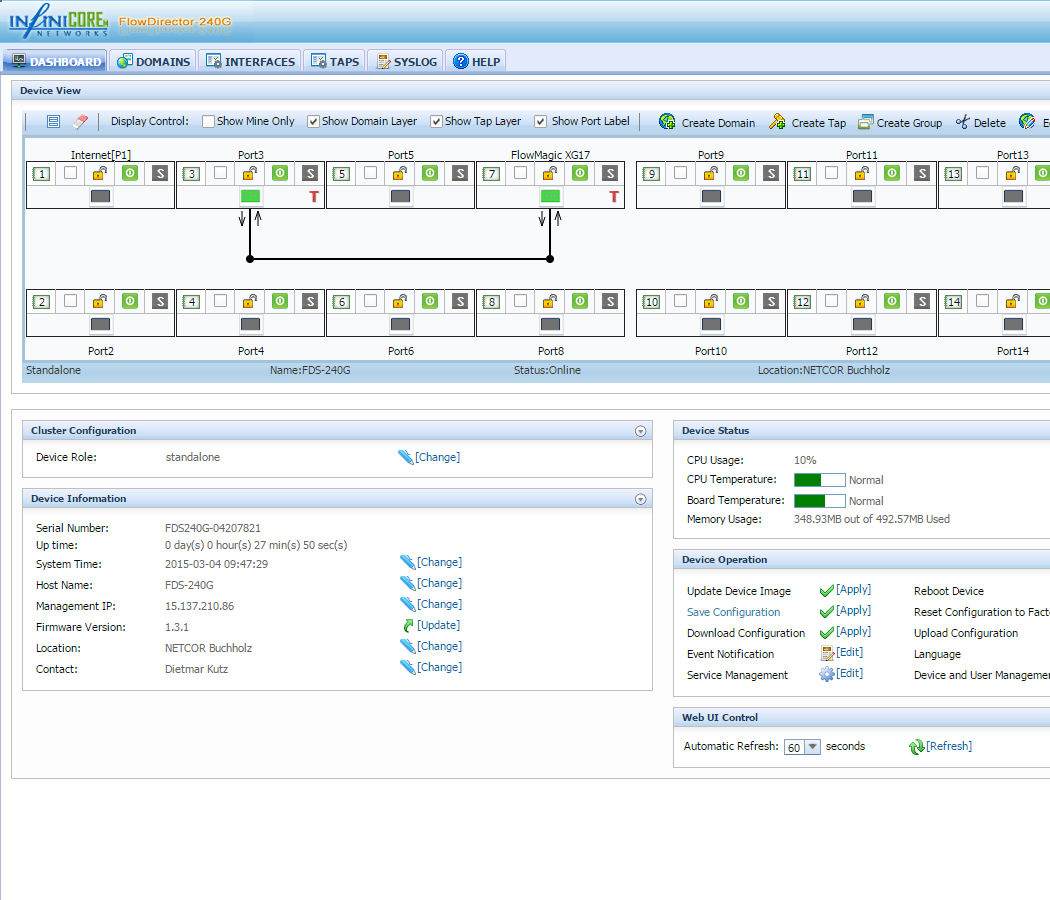This screenshot has height=900, width=1050.
Task: Click the lock icon on port 8
Action: point(550,301)
